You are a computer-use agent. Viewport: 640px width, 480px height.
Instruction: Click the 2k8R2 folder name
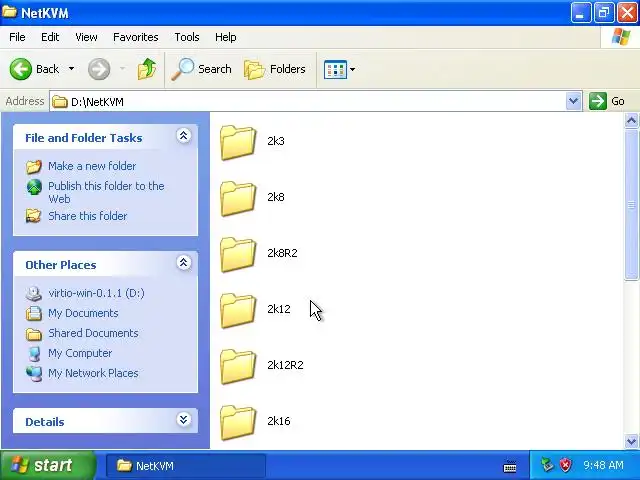coord(282,253)
